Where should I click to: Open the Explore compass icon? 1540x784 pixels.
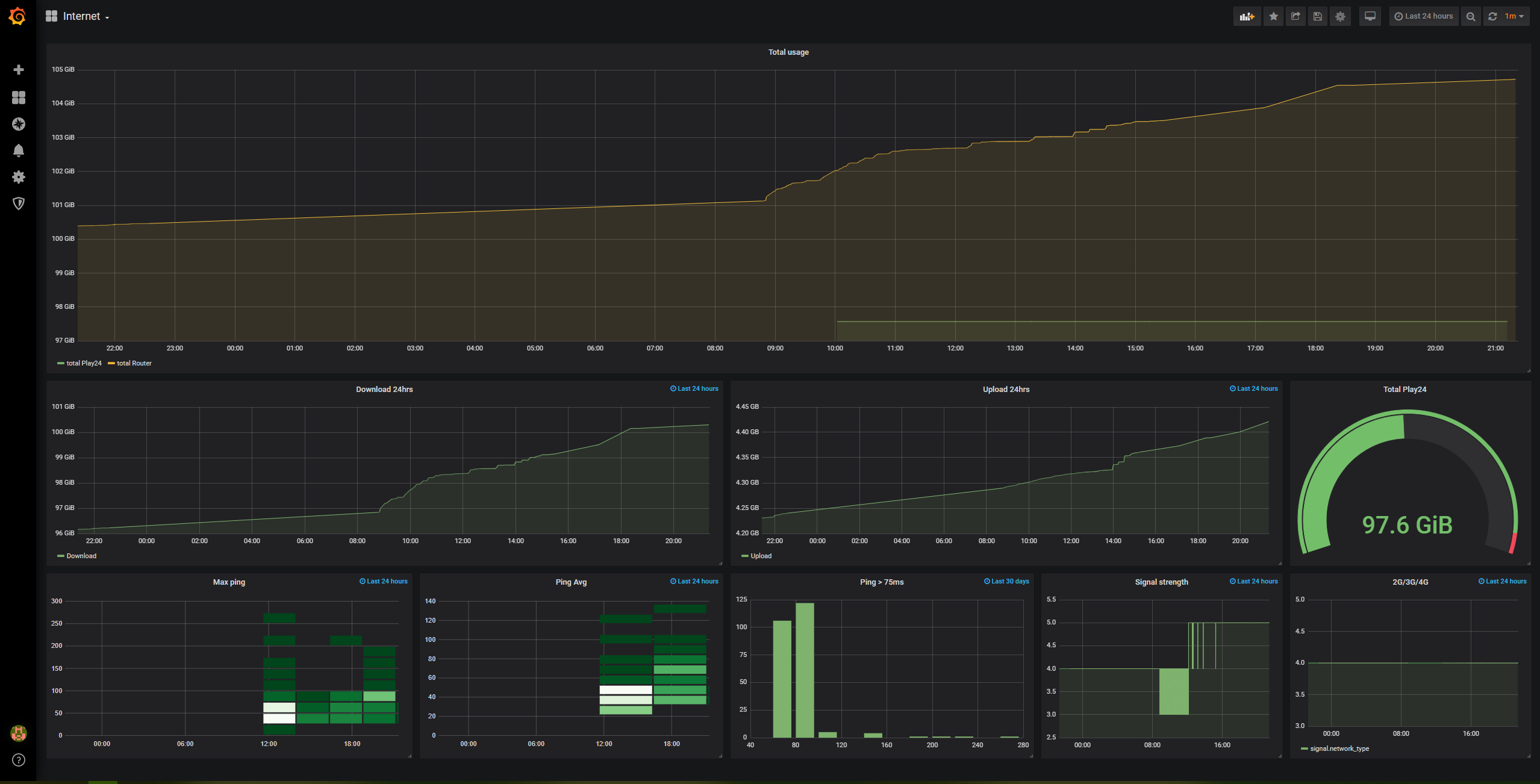[x=19, y=124]
